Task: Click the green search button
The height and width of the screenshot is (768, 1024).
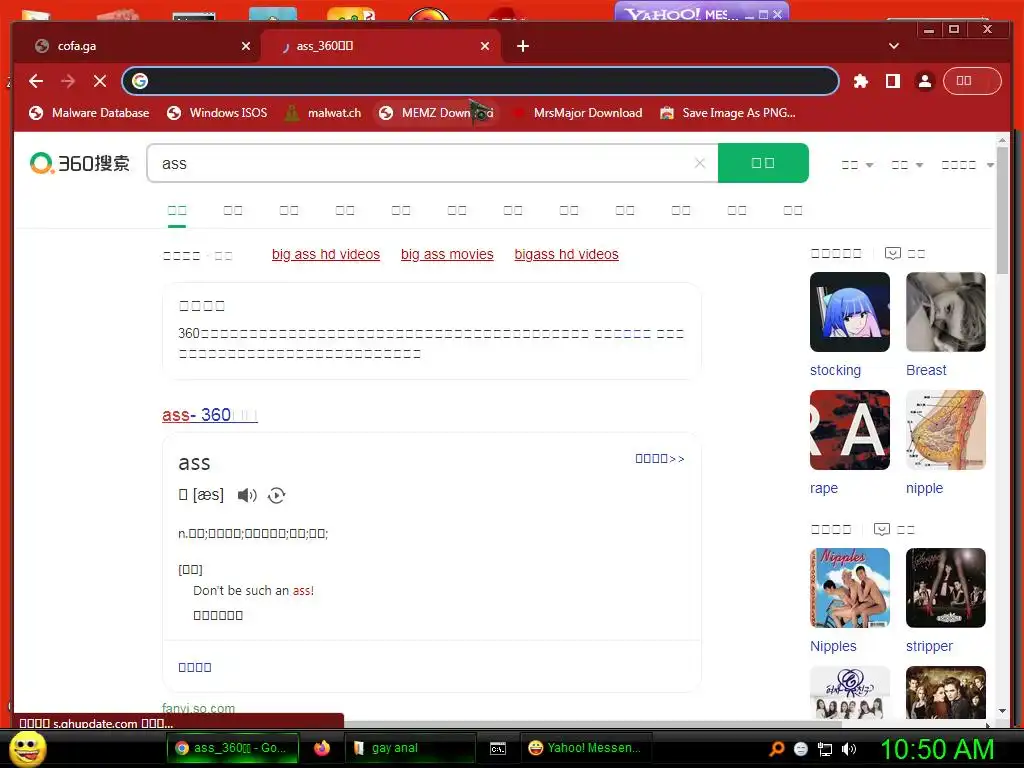Action: coord(763,163)
